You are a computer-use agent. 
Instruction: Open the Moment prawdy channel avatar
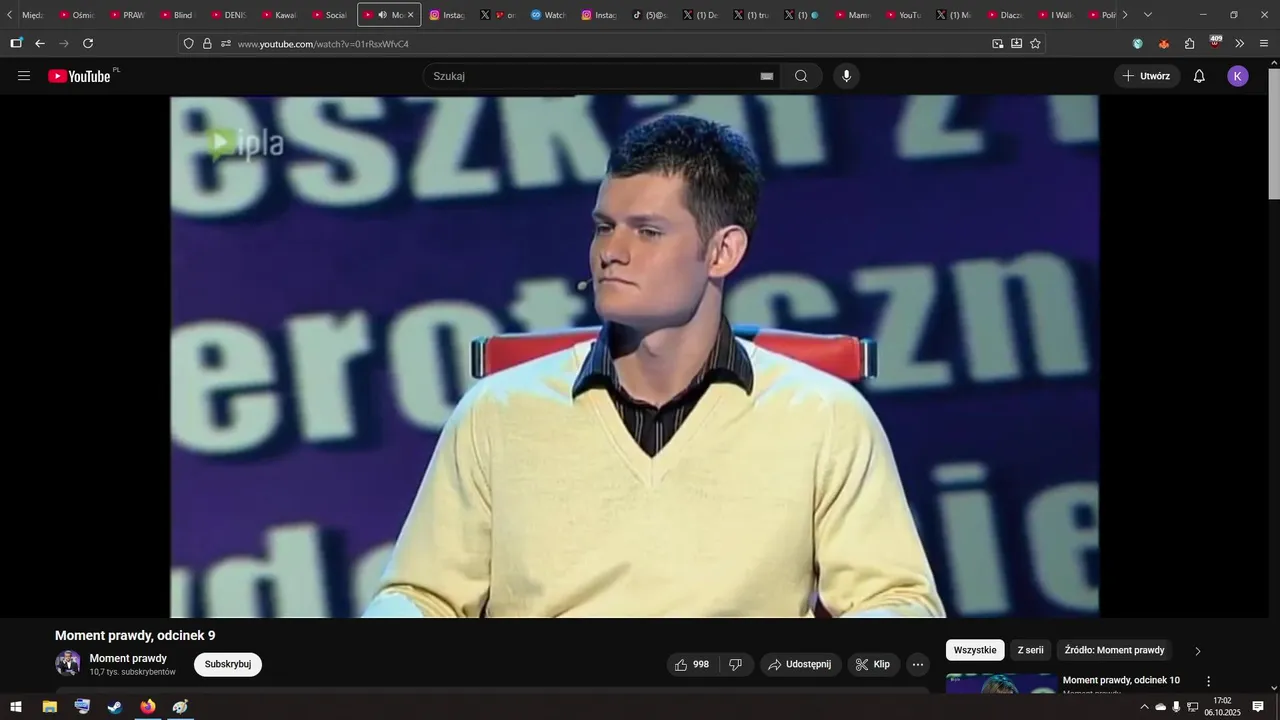coord(68,664)
